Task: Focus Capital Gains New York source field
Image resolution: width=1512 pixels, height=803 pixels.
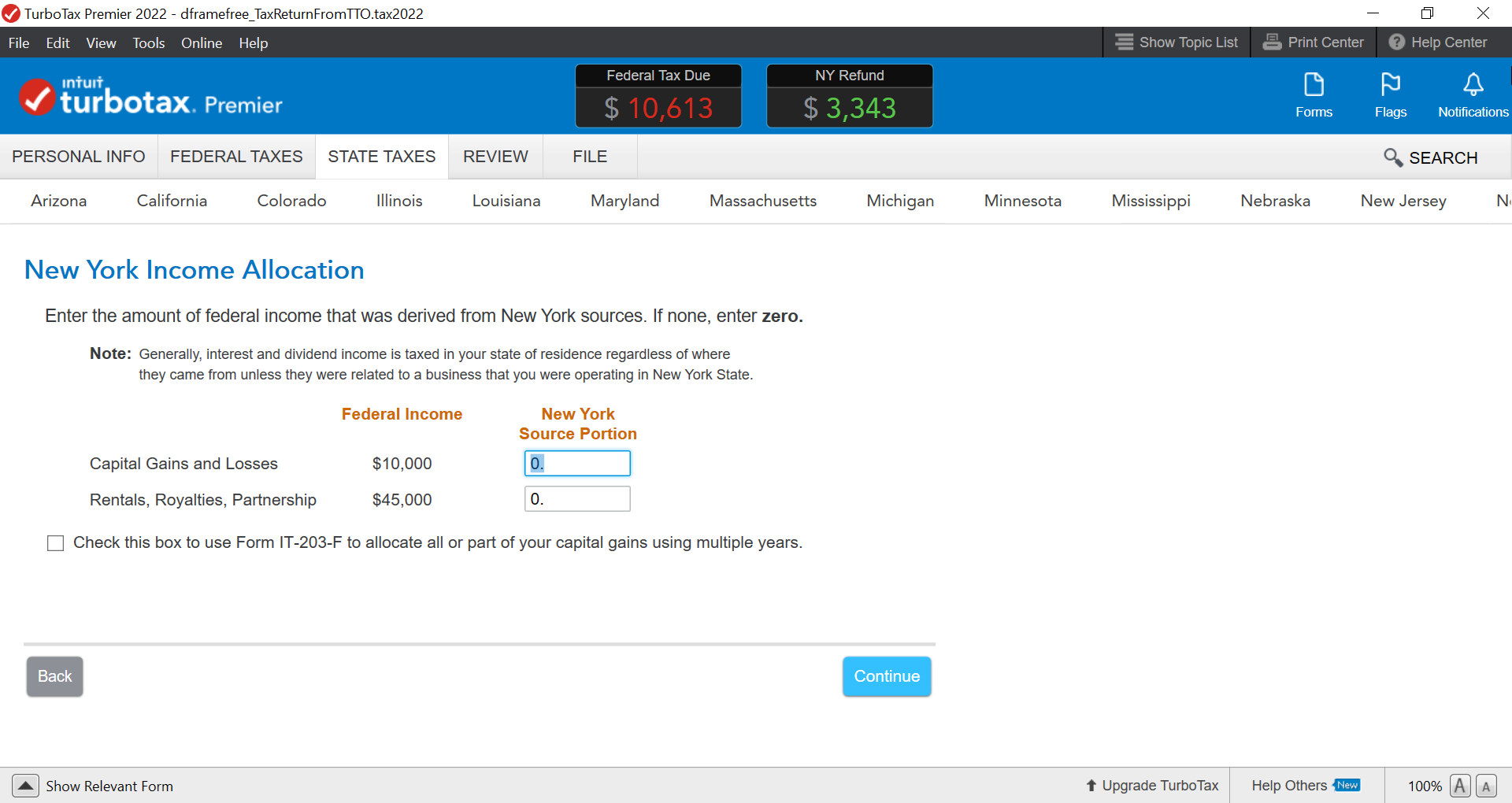Action: (577, 463)
